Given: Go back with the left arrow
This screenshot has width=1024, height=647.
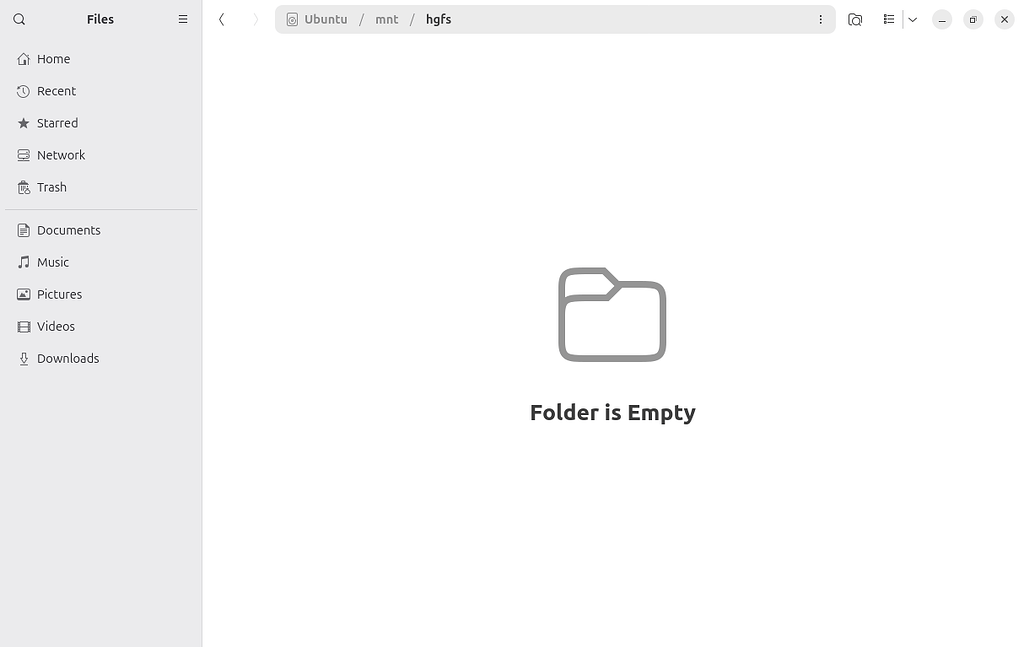Looking at the screenshot, I should pyautogui.click(x=222, y=20).
